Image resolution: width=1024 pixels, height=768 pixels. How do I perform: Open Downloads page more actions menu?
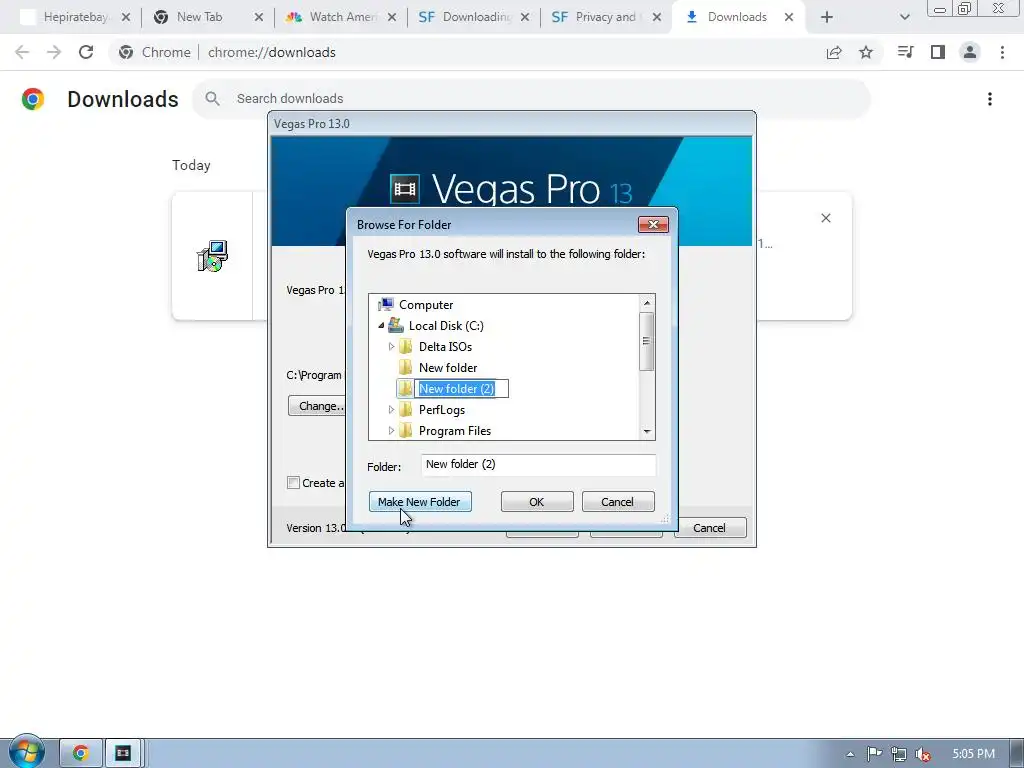[990, 99]
